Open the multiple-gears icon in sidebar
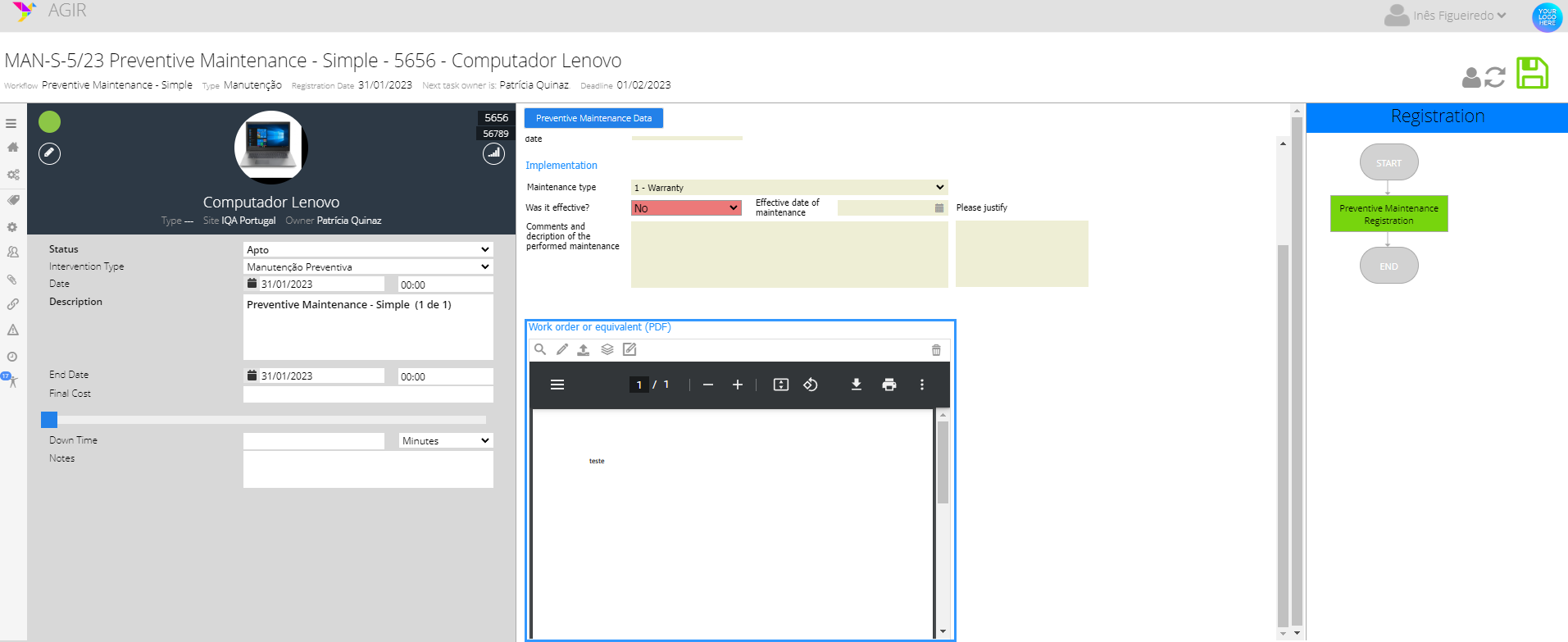The width and height of the screenshot is (1568, 642). click(x=13, y=175)
